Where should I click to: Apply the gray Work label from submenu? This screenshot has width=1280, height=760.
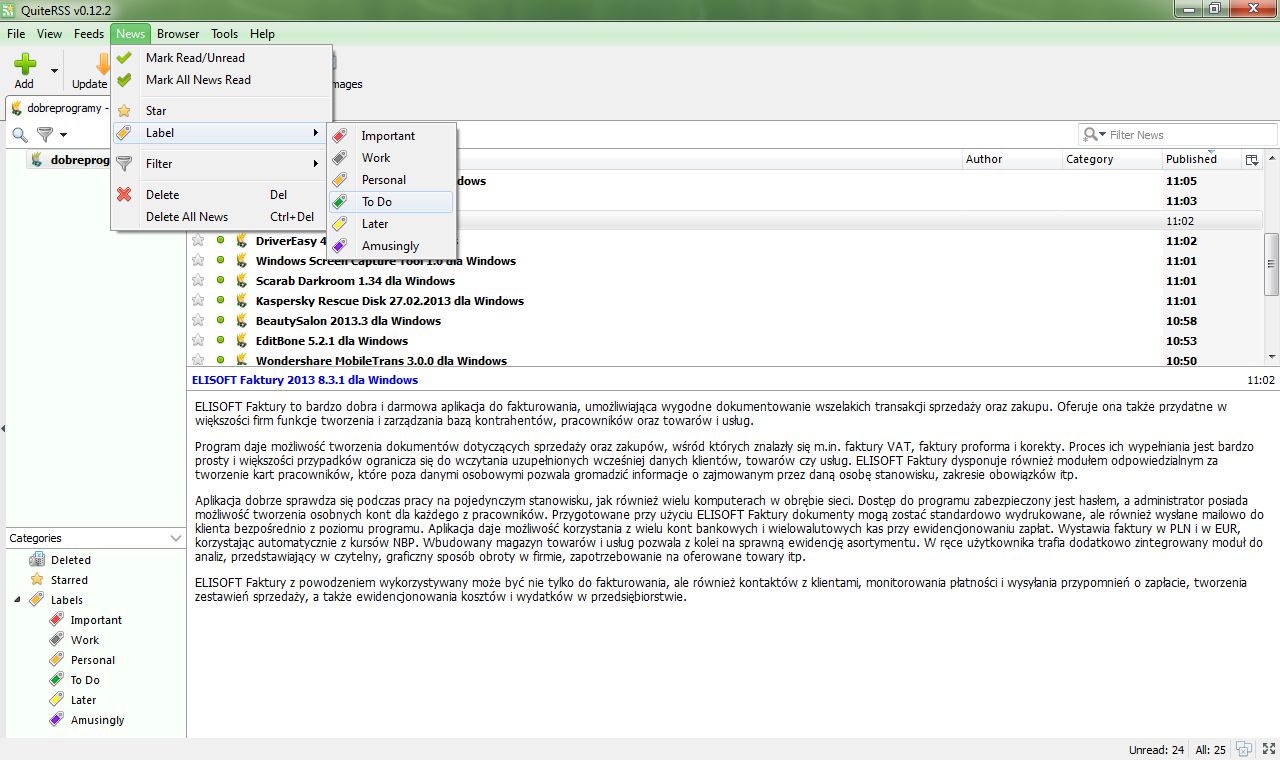pyautogui.click(x=391, y=158)
